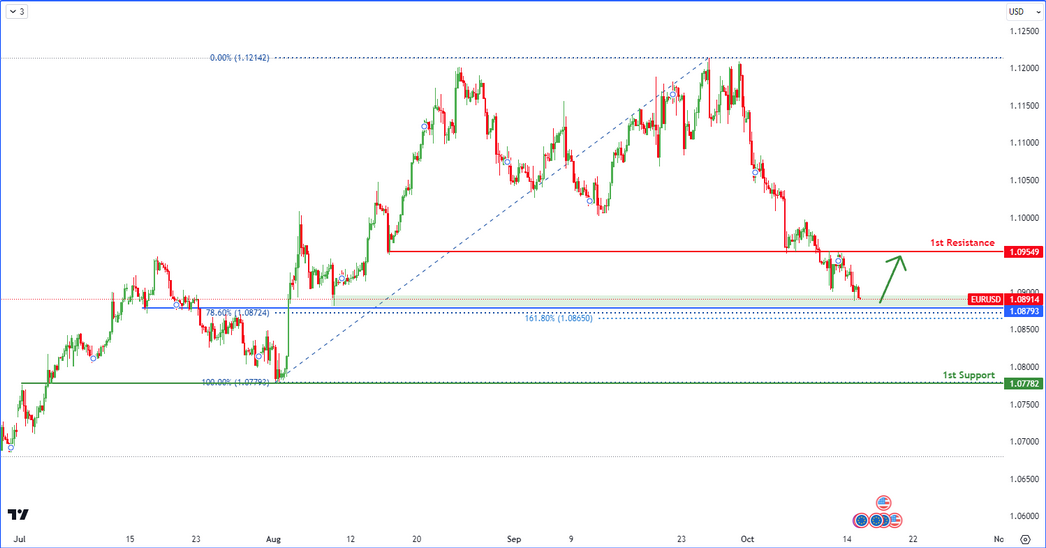Screen dimensions: 1046x548
Task: Click '15' on the time axis
Action: point(130,539)
